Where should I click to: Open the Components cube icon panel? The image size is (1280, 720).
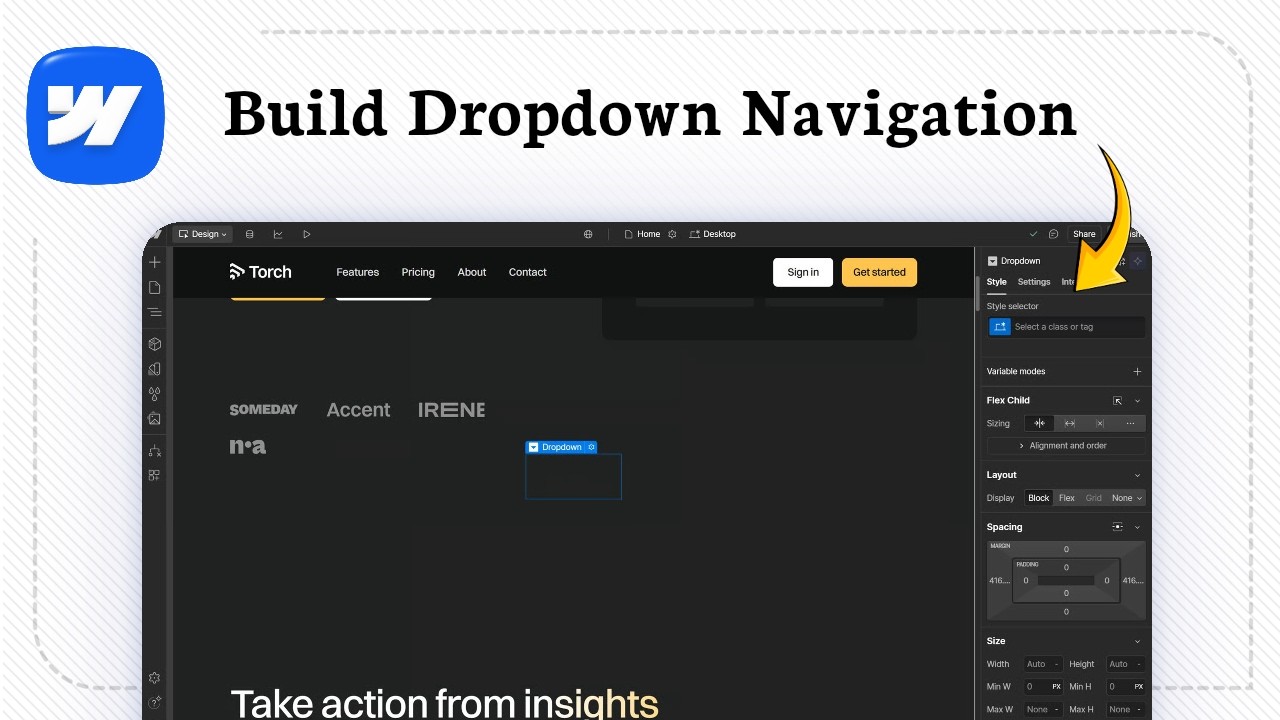pyautogui.click(x=154, y=344)
